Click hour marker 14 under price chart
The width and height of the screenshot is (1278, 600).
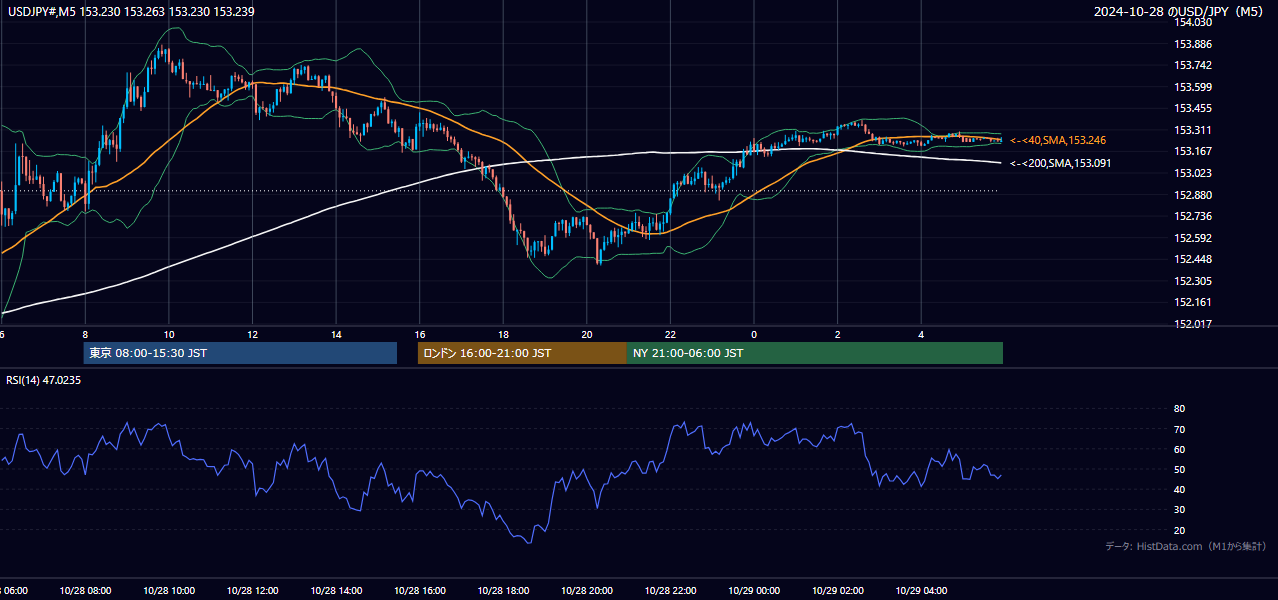point(336,335)
